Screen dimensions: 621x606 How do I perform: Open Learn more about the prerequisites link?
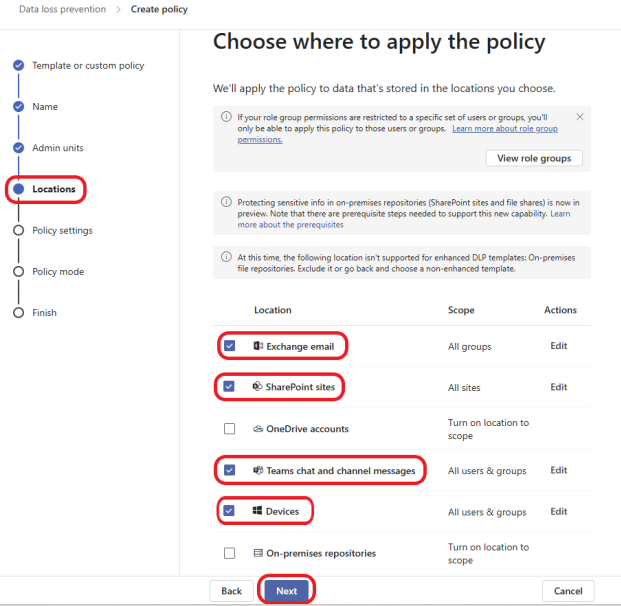(290, 225)
